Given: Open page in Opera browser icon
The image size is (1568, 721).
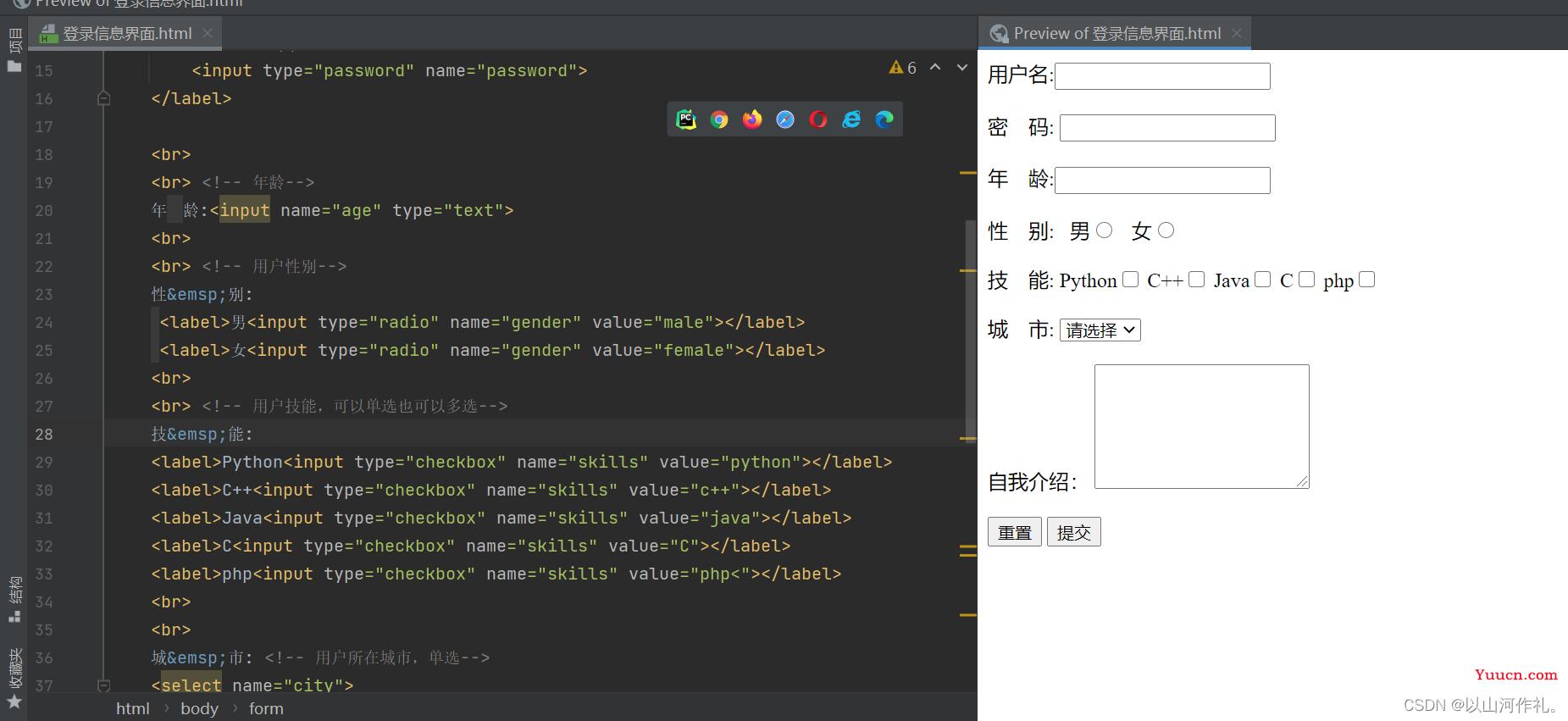Looking at the screenshot, I should pos(818,119).
